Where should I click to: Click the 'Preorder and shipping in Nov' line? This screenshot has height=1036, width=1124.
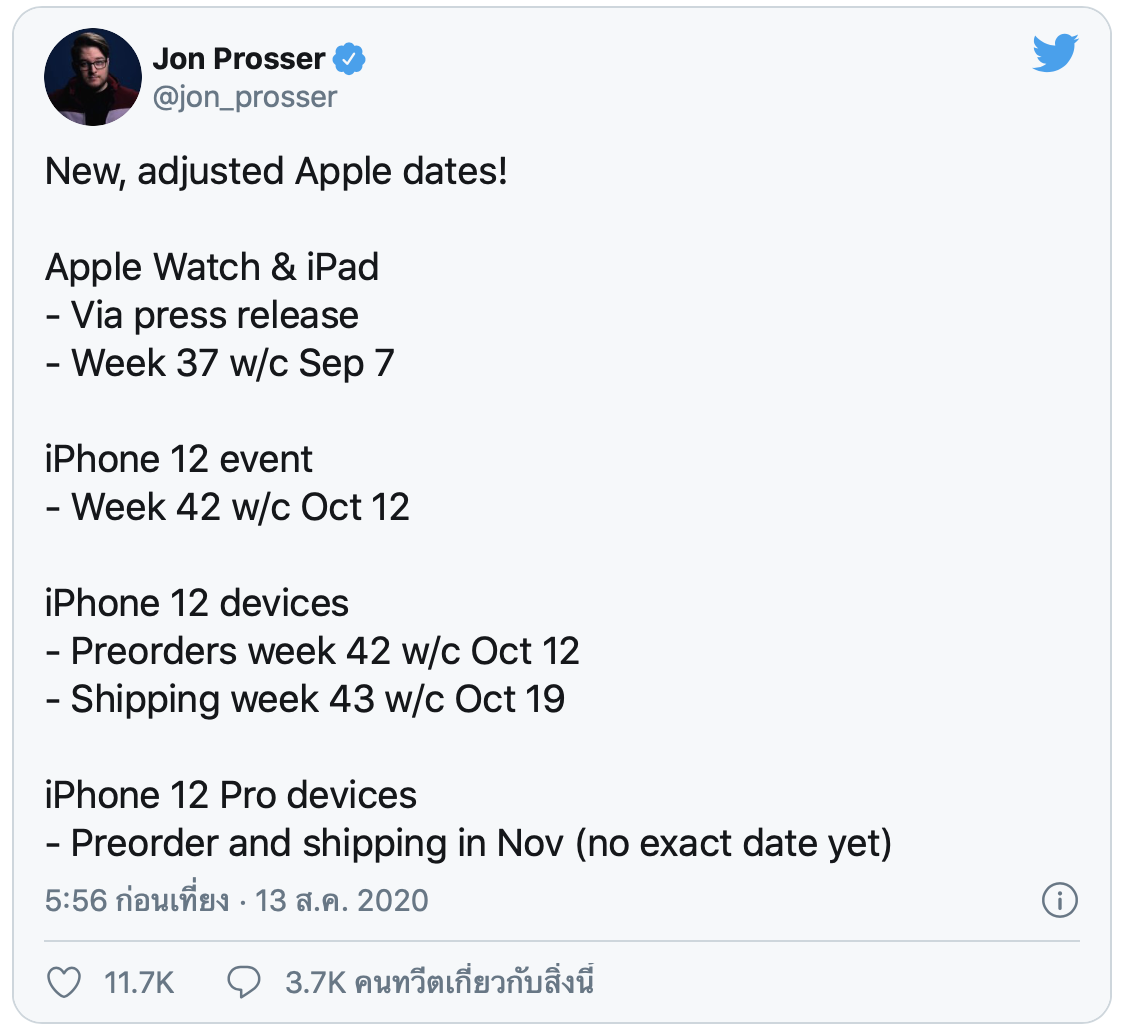pyautogui.click(x=468, y=844)
